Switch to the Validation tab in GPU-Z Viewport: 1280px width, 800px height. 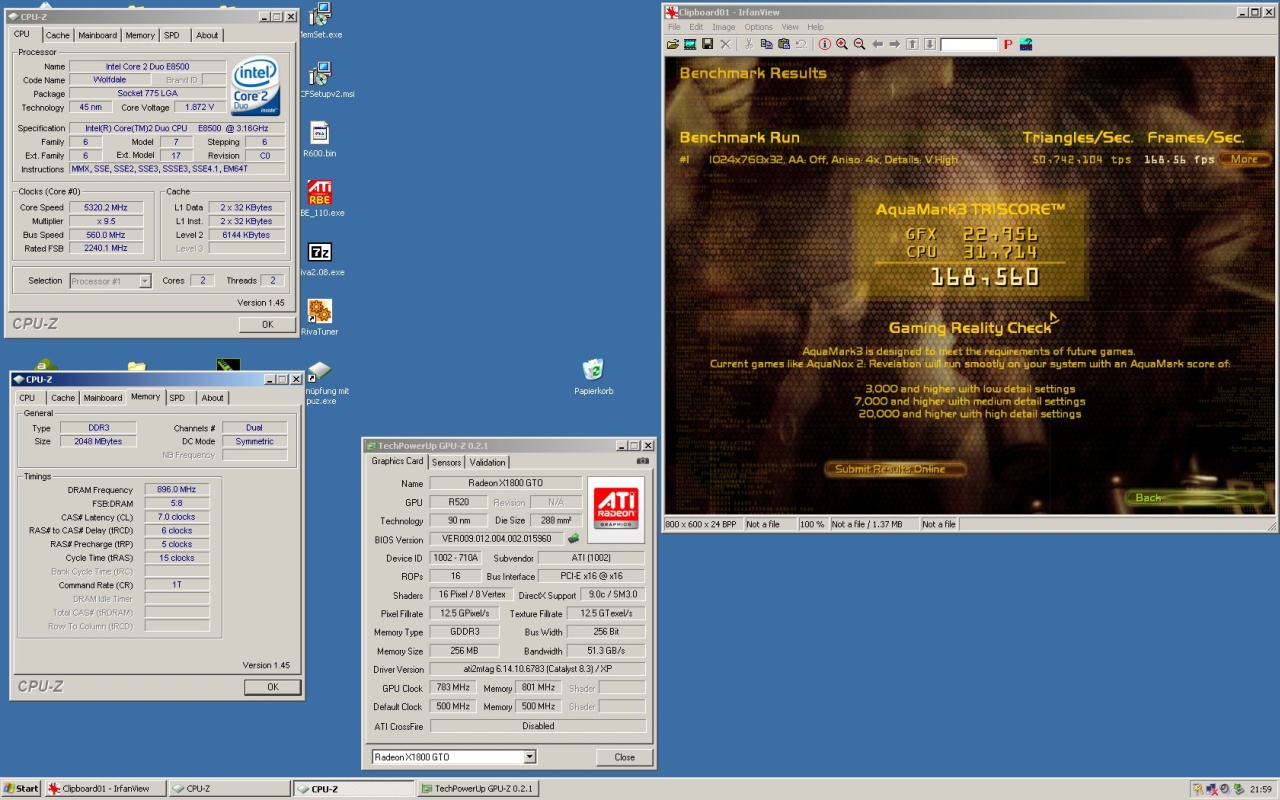487,462
